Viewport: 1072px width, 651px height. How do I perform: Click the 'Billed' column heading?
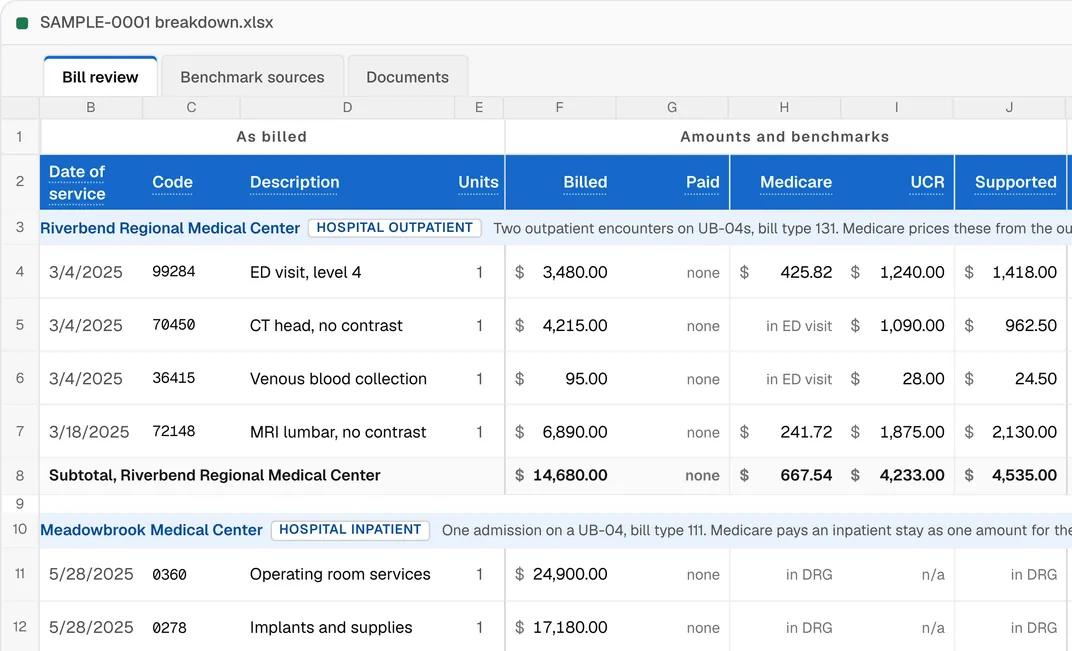click(x=585, y=182)
